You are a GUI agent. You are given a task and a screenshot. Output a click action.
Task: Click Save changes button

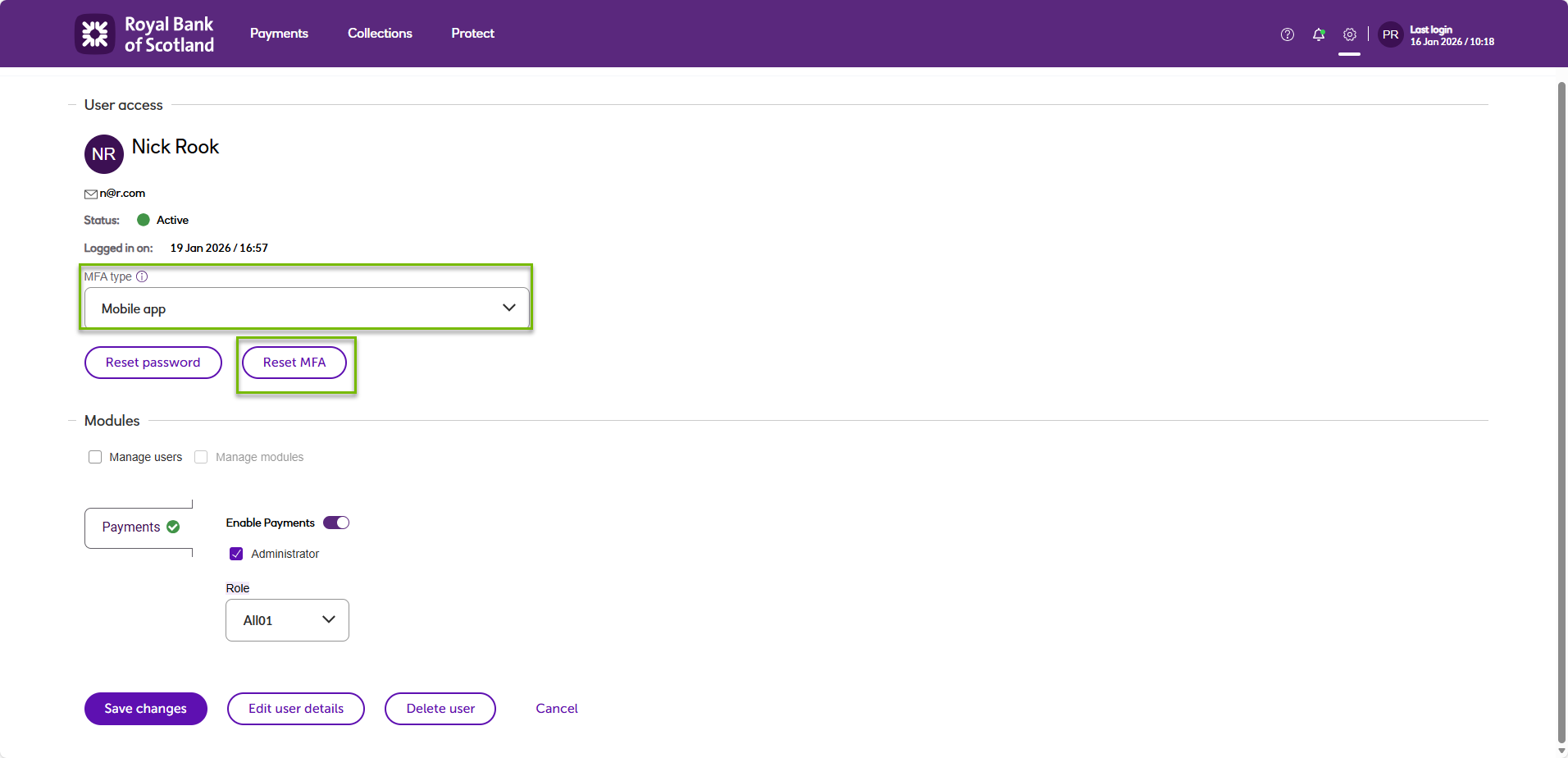[146, 709]
